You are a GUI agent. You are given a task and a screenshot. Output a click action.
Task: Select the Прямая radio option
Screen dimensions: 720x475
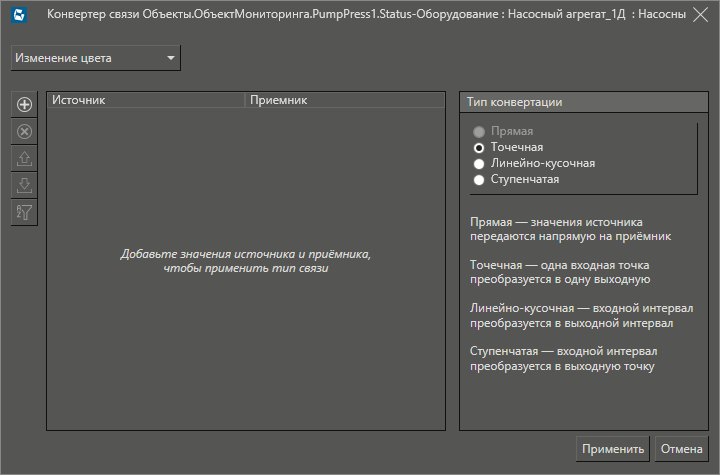click(x=480, y=131)
